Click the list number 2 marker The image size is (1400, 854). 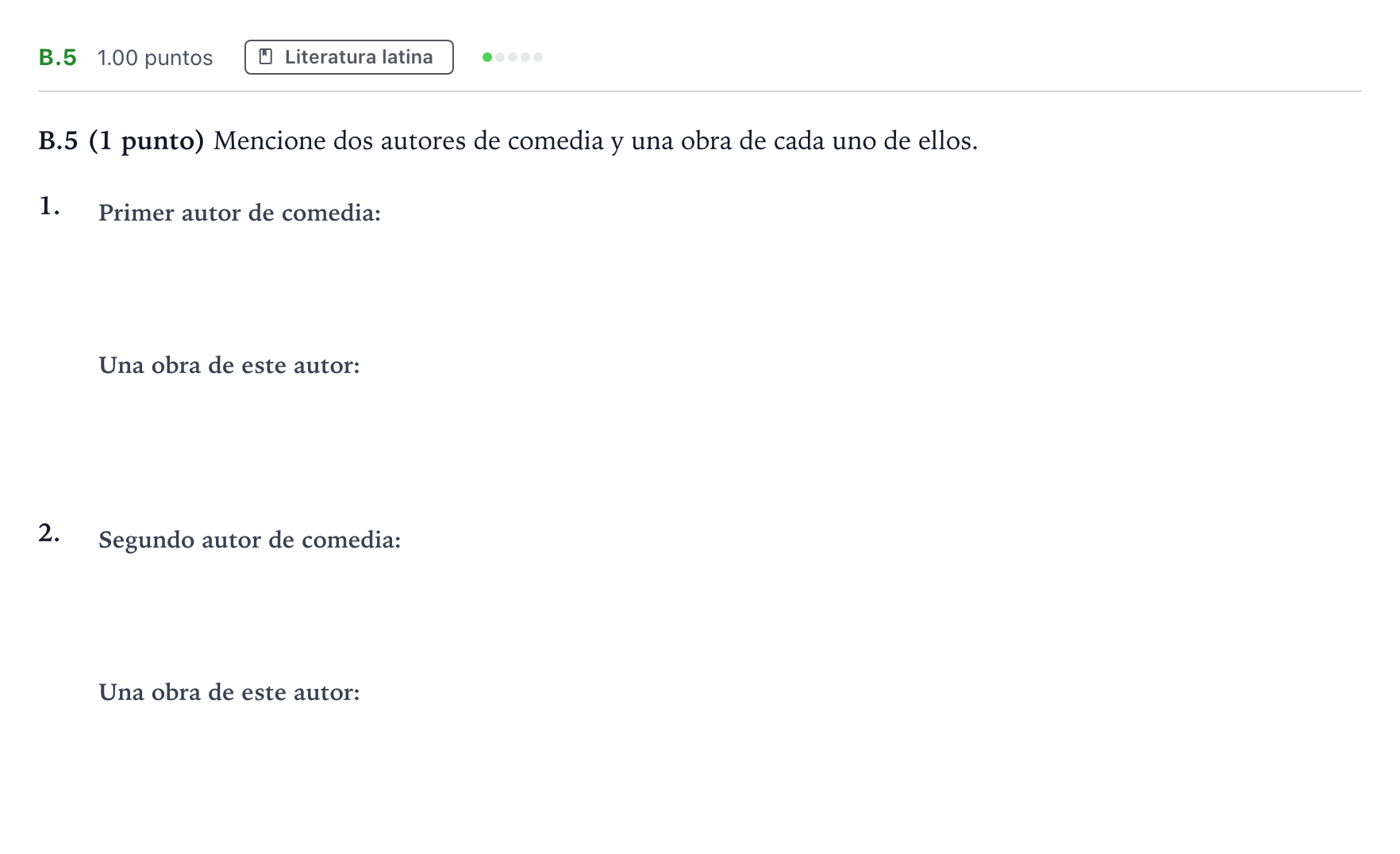point(49,533)
